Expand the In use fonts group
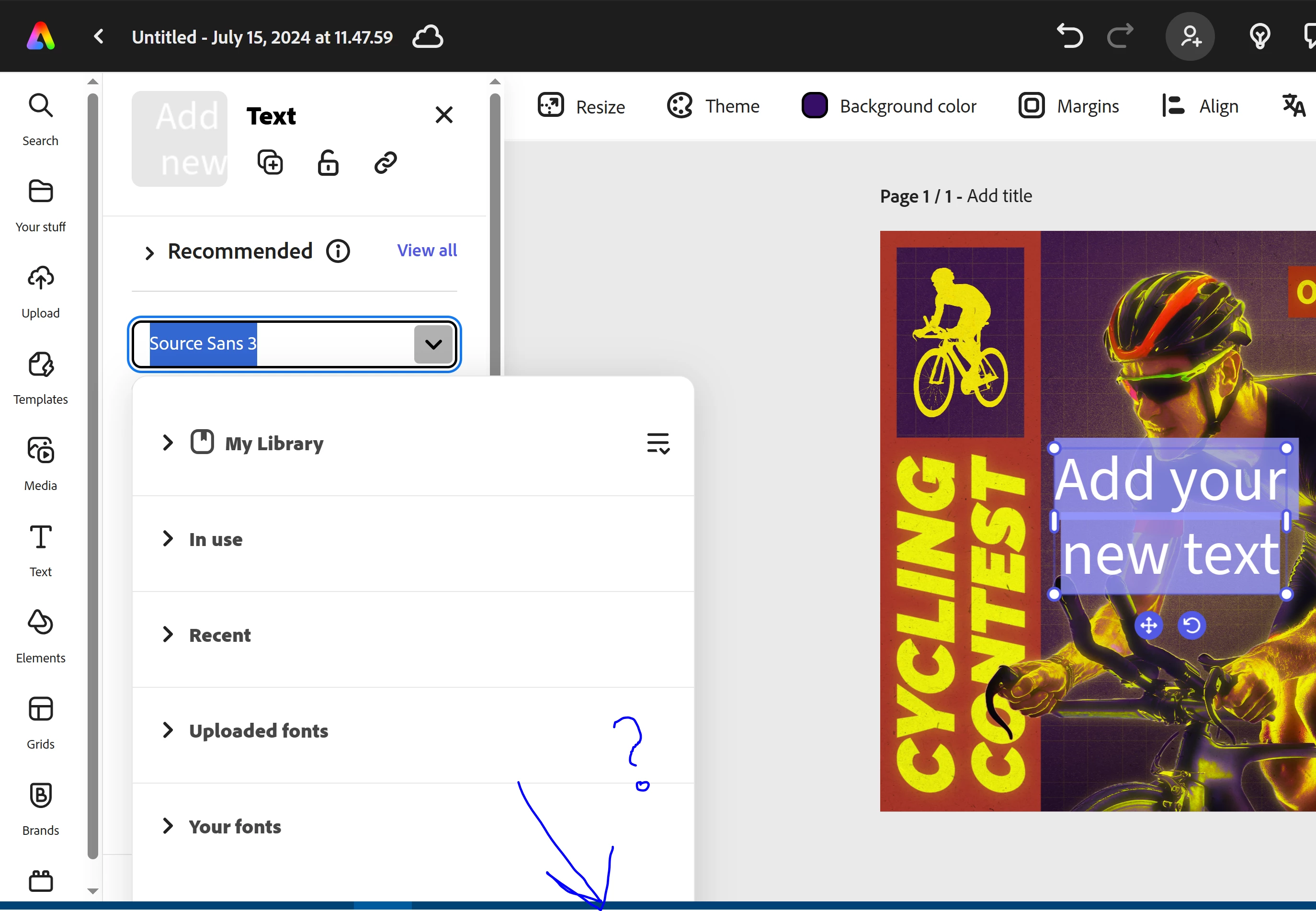The image size is (1316, 911). 167,538
